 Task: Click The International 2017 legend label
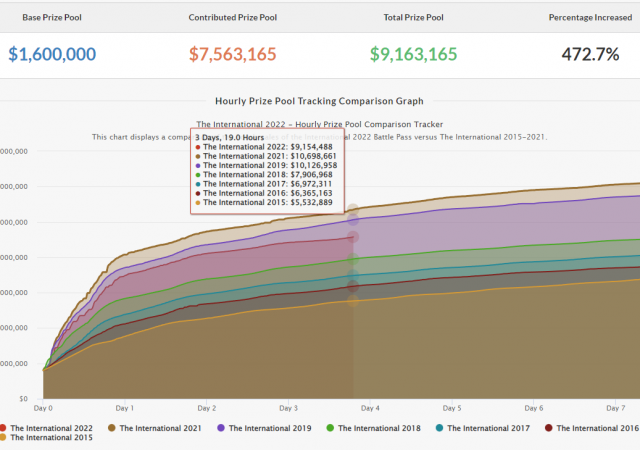[485, 428]
